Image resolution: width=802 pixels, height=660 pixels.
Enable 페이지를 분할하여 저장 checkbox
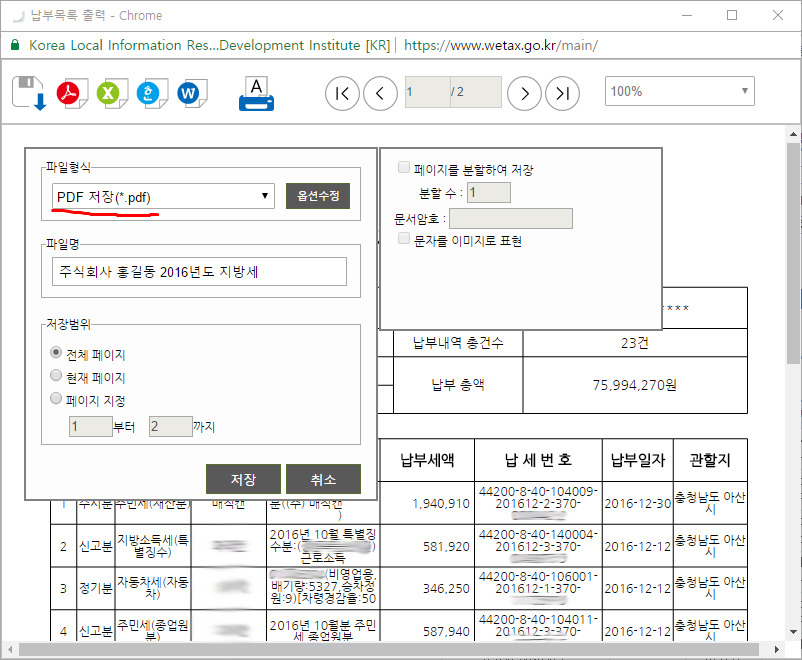(x=404, y=169)
